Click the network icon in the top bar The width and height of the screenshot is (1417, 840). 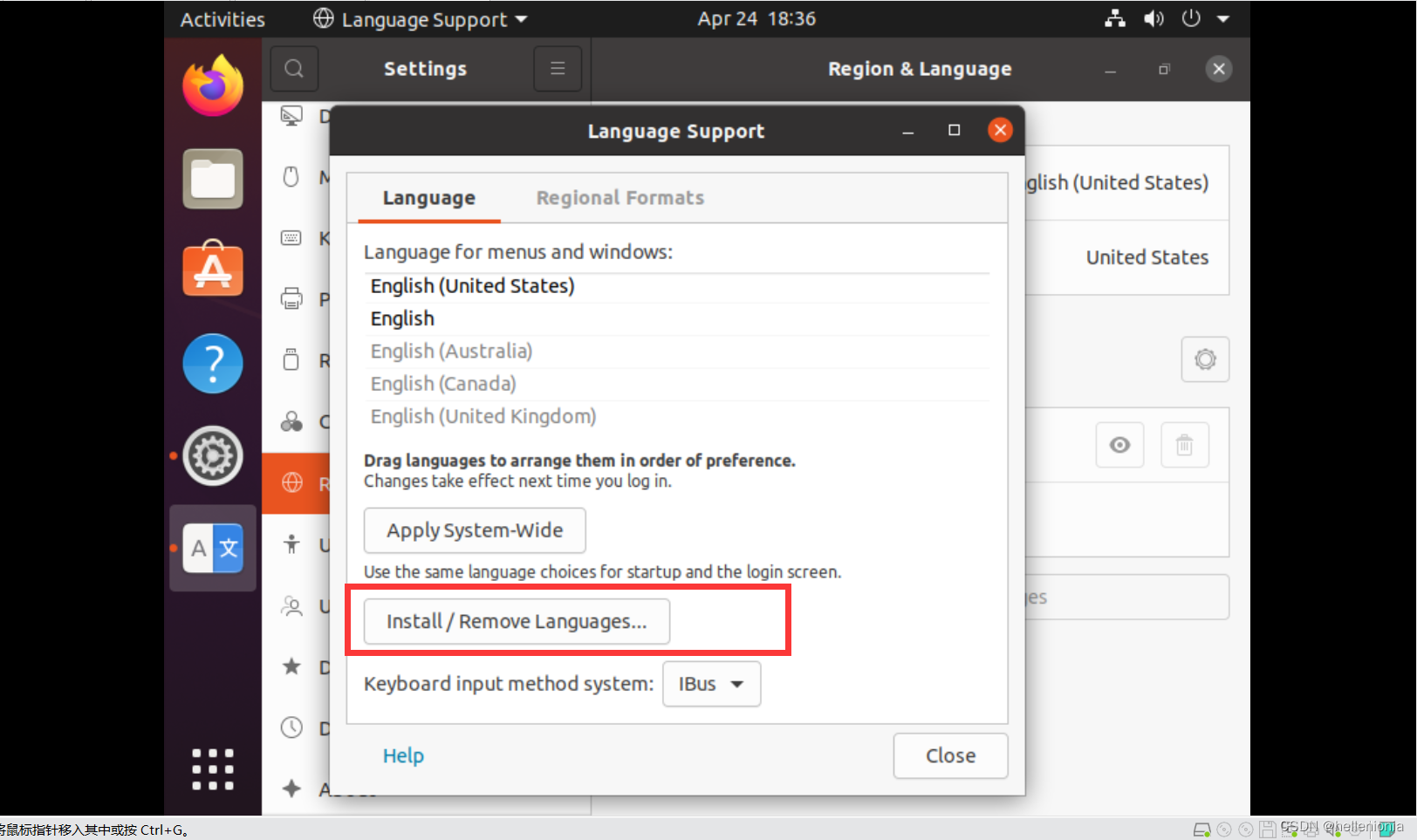tap(1114, 18)
